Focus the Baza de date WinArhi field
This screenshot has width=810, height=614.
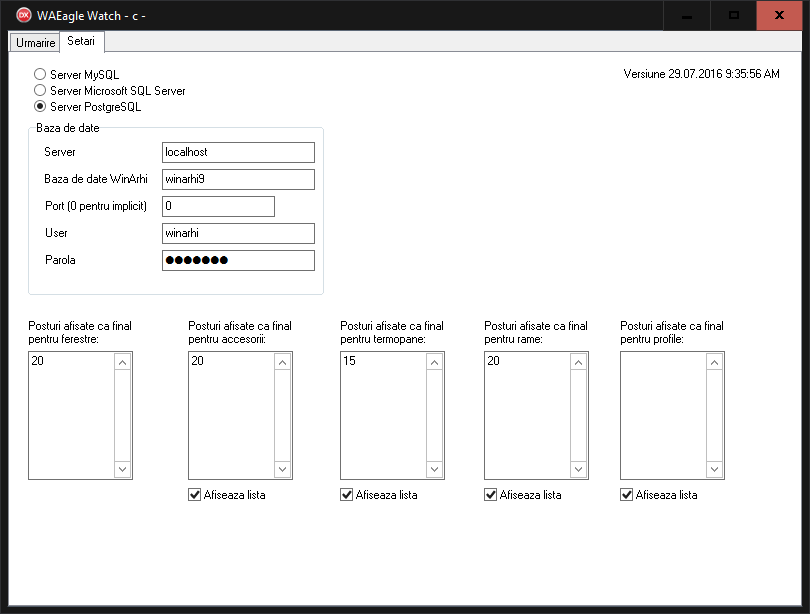coord(238,179)
